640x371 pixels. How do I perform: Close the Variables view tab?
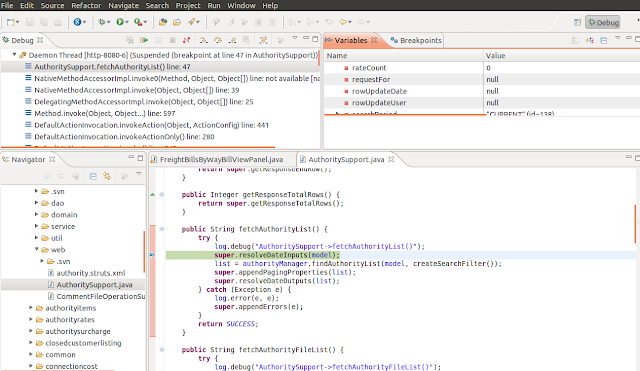pos(374,40)
